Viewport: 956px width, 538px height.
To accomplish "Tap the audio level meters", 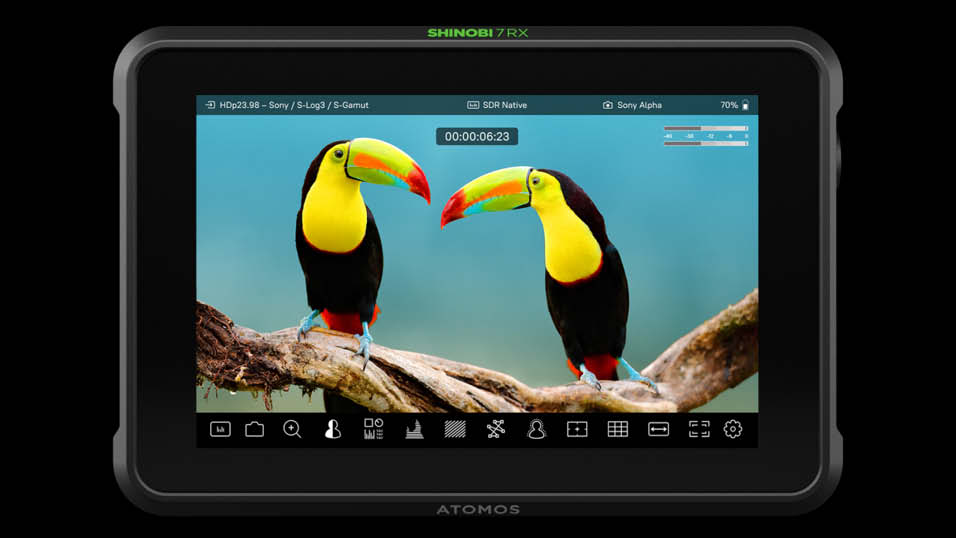I will click(x=705, y=136).
